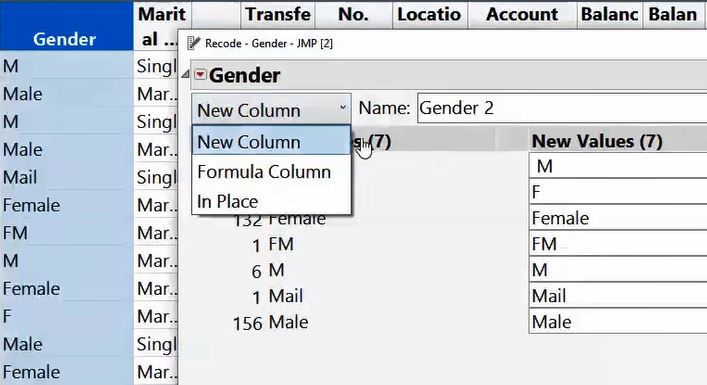Select the first M cell in Gender column
The width and height of the screenshot is (707, 385).
point(66,66)
